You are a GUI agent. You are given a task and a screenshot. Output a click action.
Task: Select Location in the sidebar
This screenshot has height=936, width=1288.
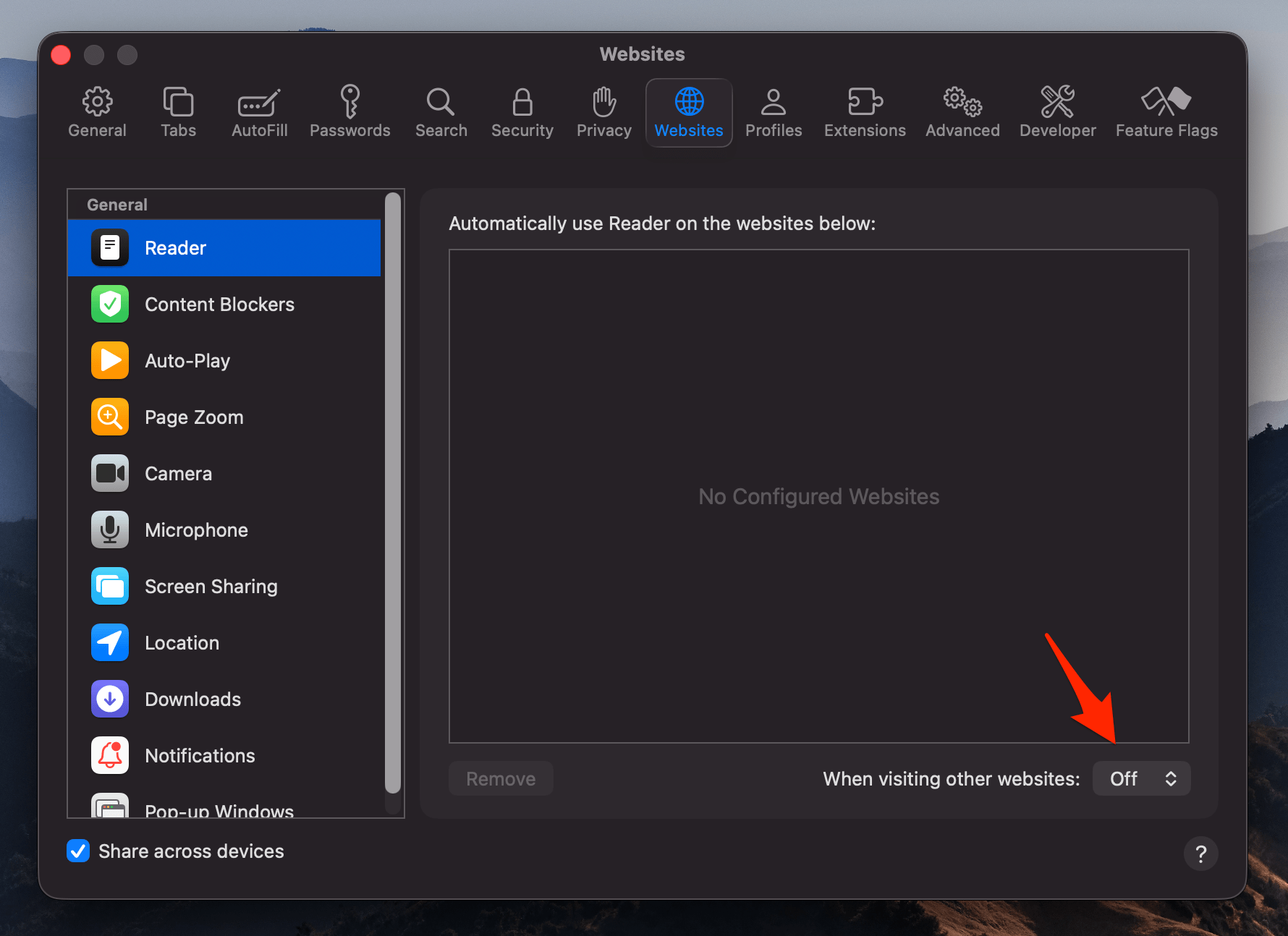[224, 643]
